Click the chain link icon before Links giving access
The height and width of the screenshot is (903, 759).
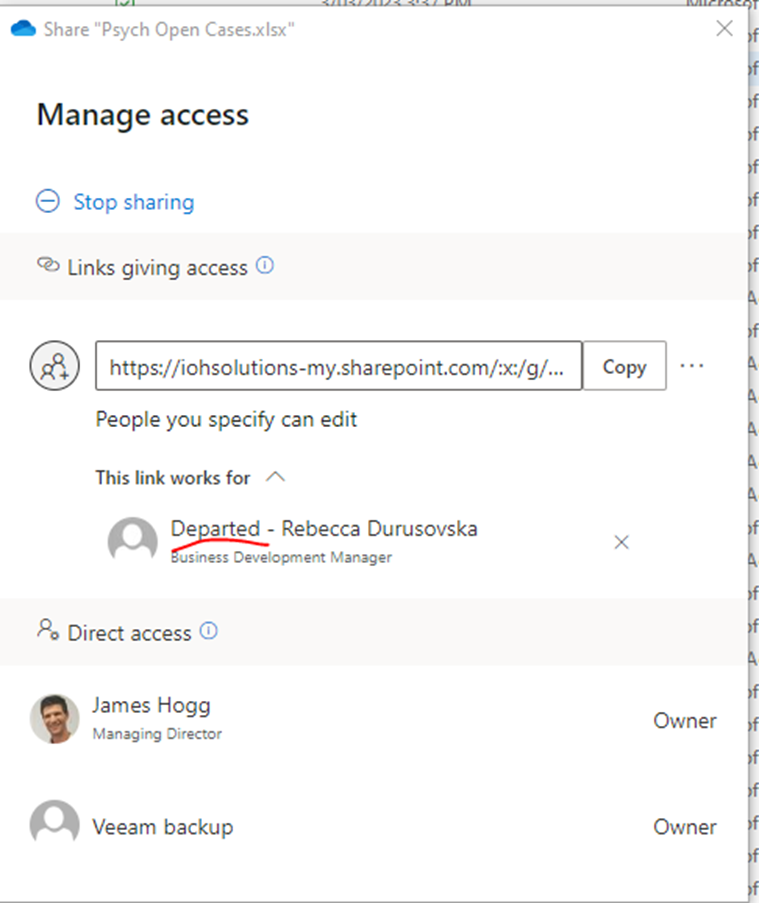pos(48,265)
